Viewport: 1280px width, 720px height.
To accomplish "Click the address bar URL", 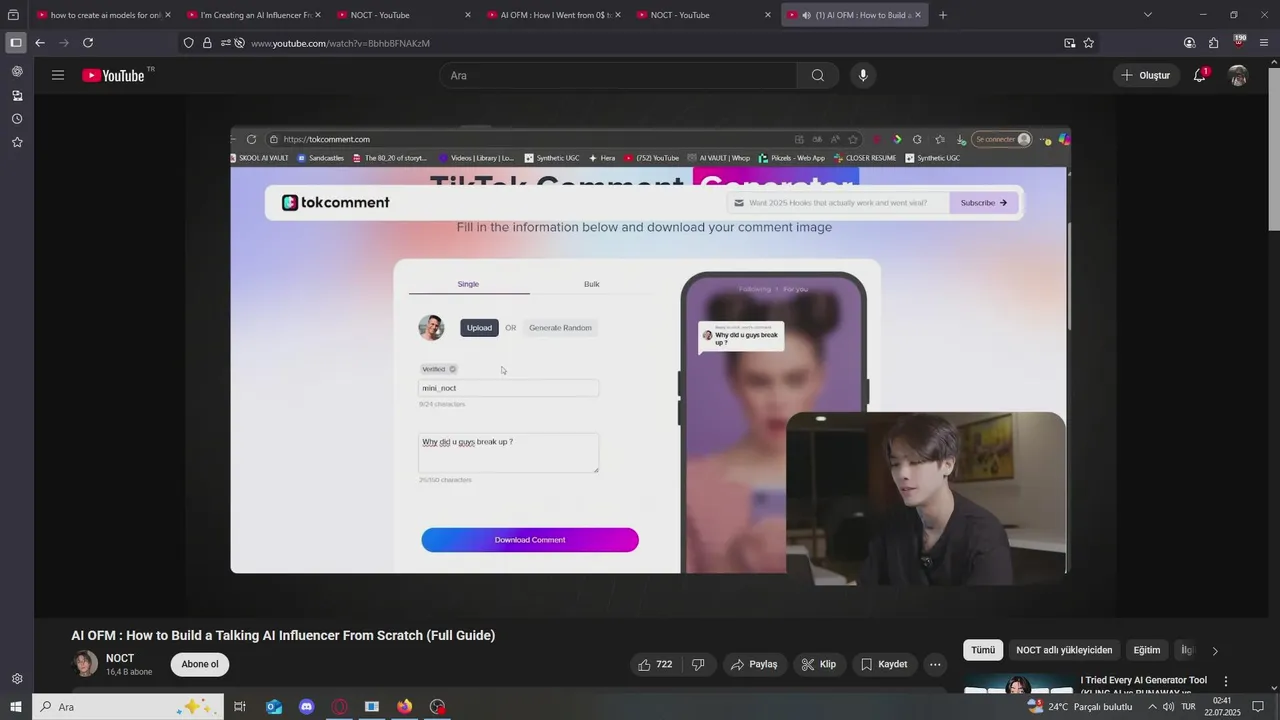I will (x=340, y=43).
